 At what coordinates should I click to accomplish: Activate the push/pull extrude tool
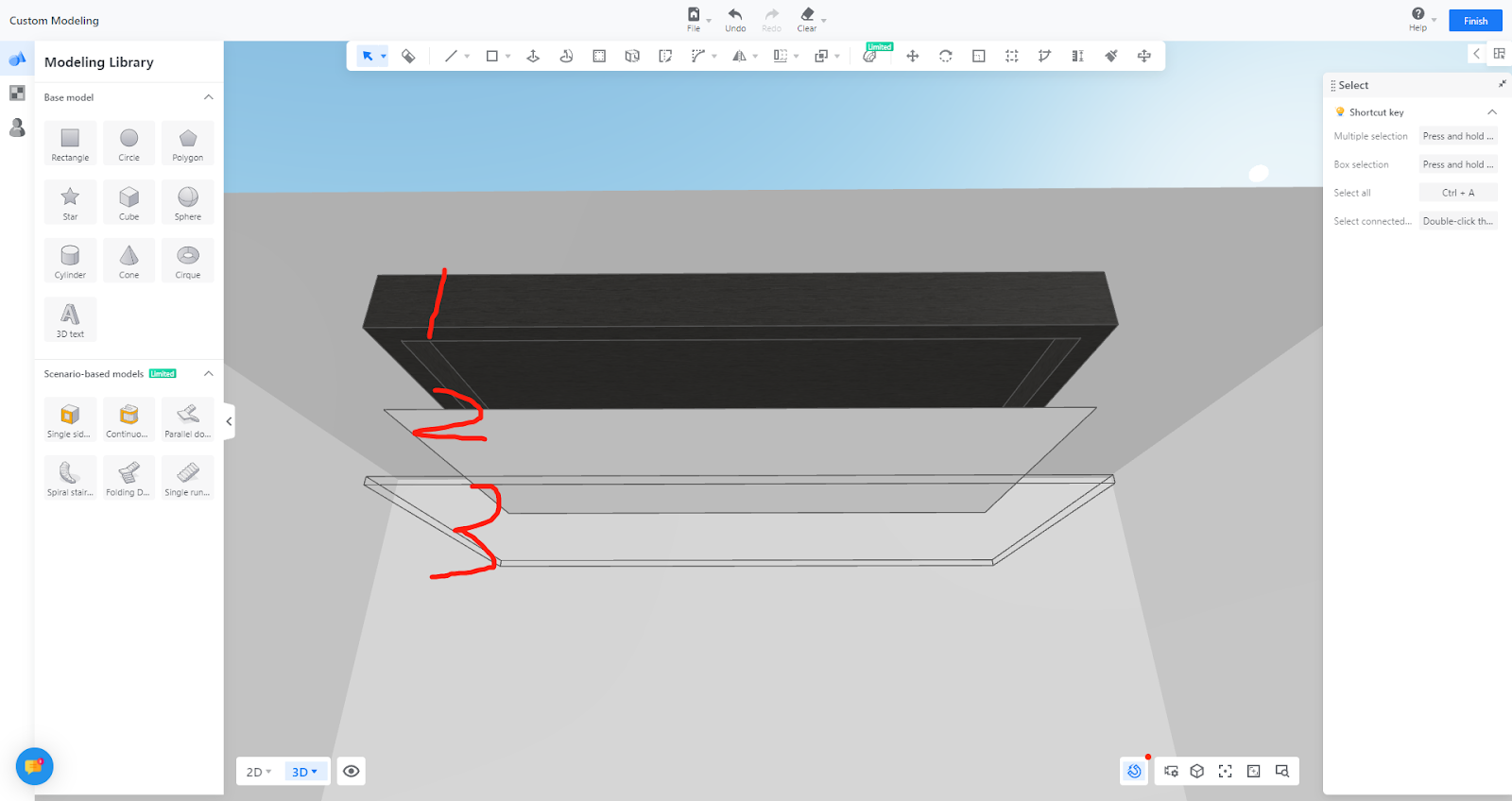tap(533, 57)
